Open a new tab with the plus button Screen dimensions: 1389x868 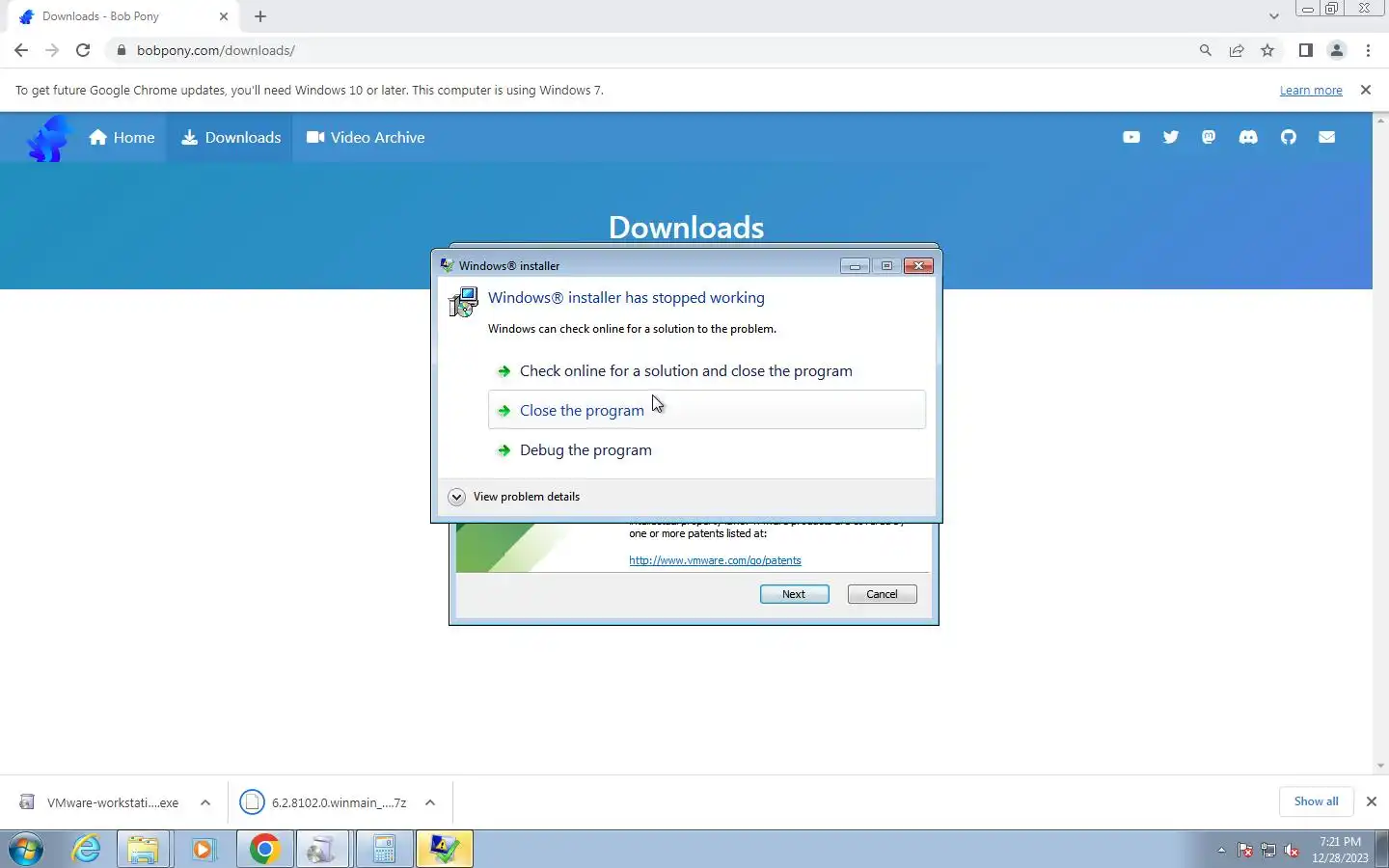point(260,16)
